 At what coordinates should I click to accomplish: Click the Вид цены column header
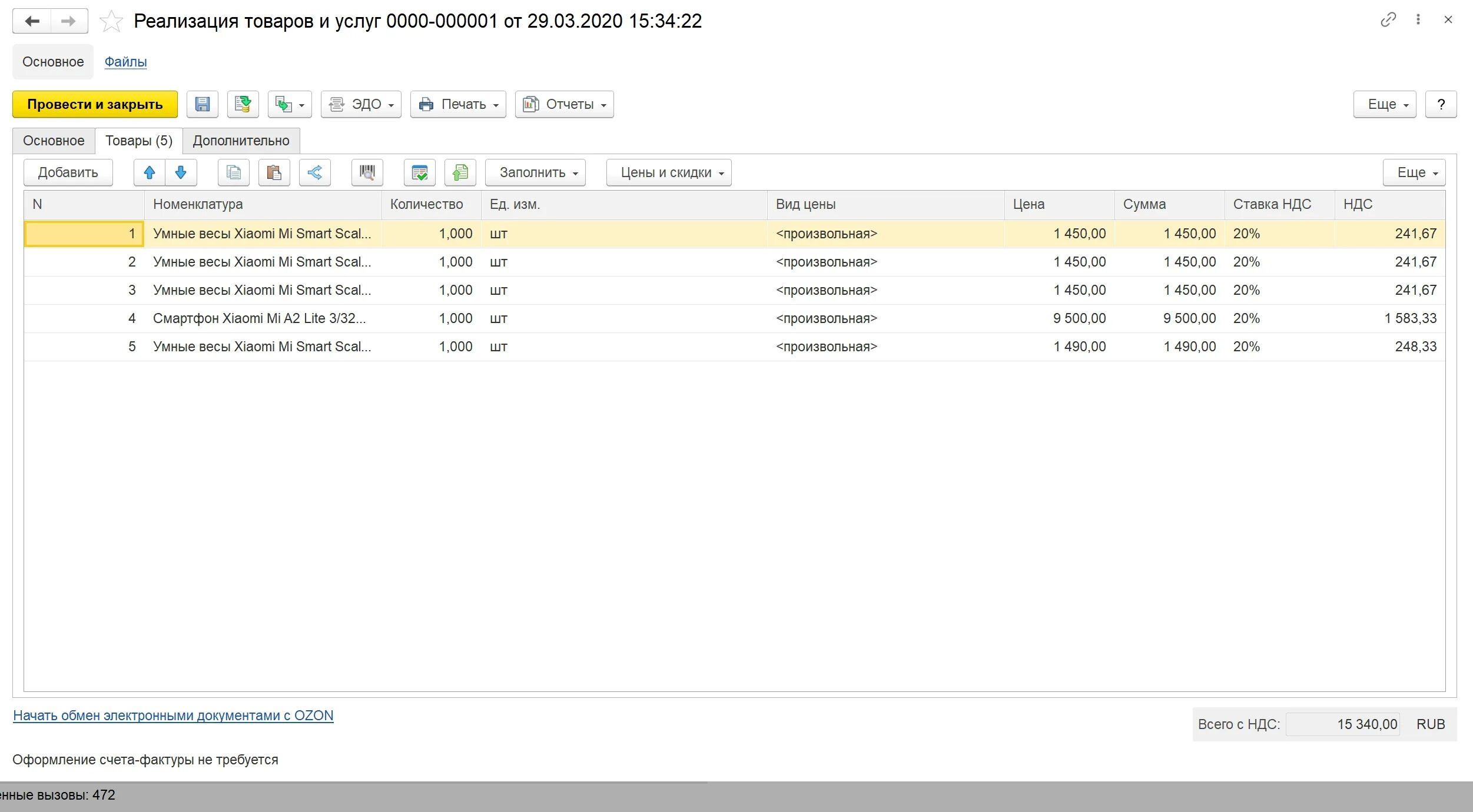885,205
